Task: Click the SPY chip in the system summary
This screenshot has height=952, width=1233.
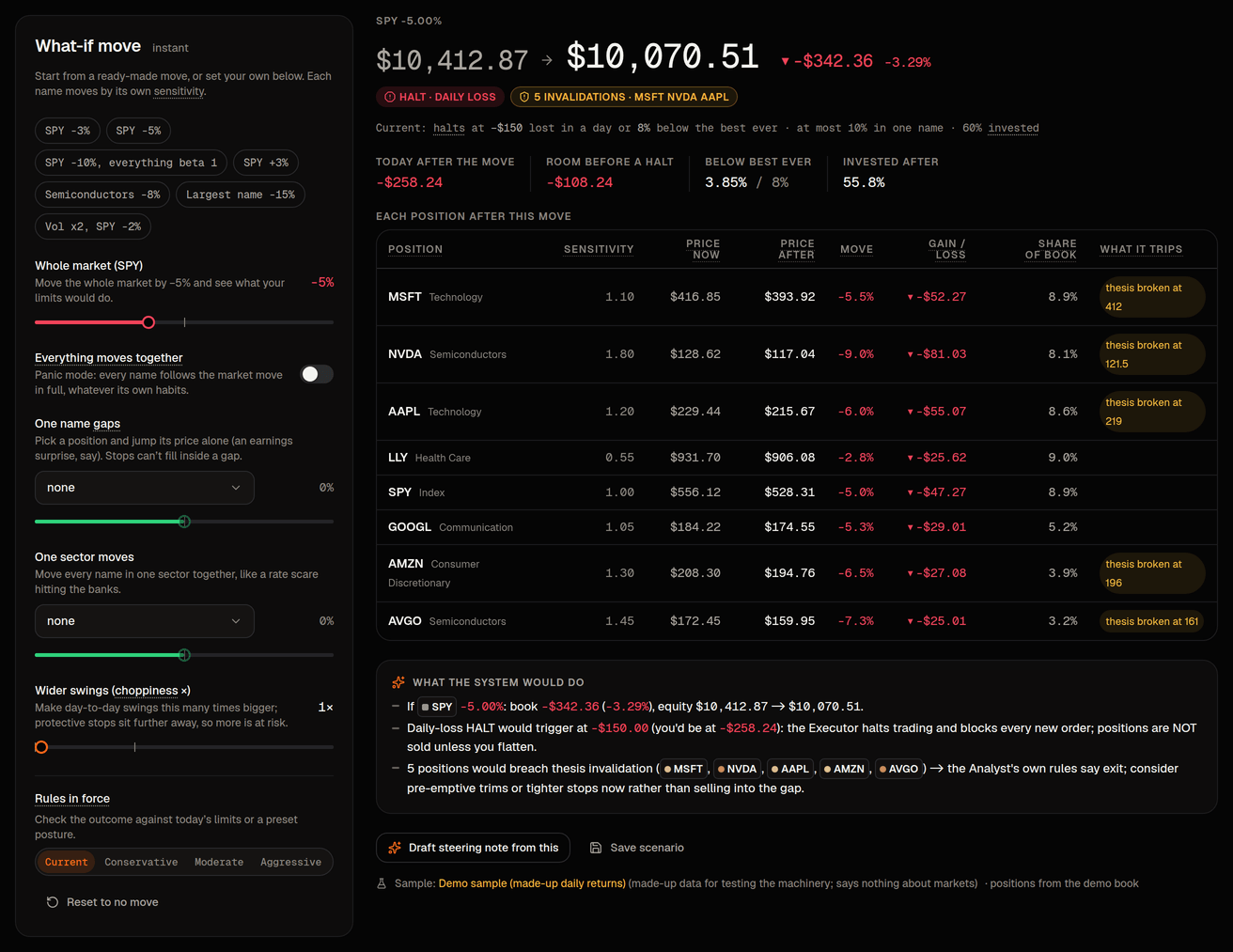Action: [437, 707]
